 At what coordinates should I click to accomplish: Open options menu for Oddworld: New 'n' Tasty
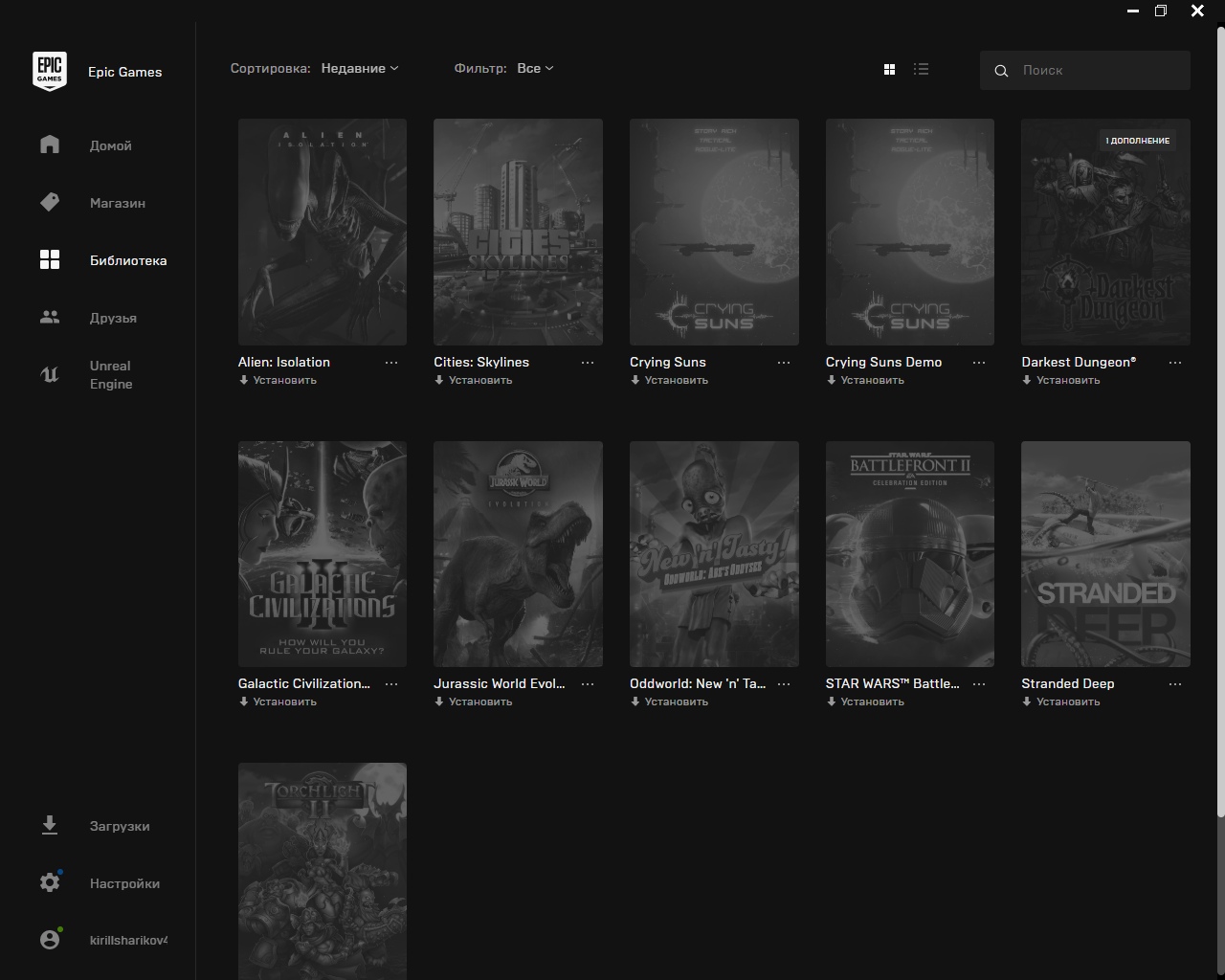pos(784,684)
